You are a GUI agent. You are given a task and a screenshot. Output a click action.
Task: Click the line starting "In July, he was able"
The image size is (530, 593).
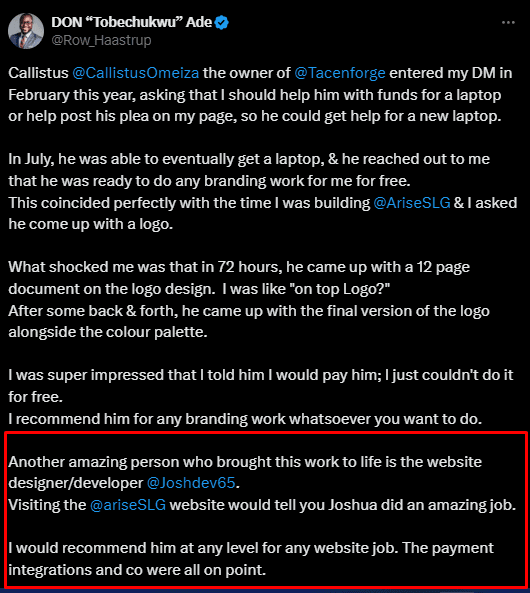coord(249,159)
